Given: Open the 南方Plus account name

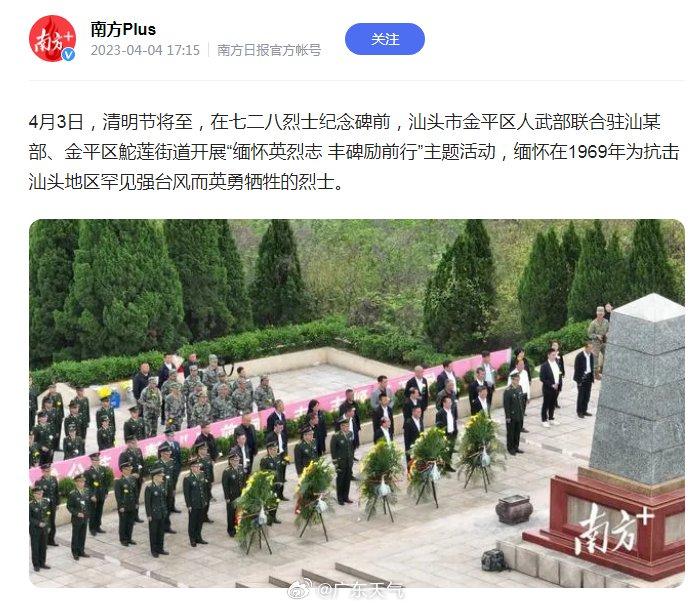Looking at the screenshot, I should click(x=123, y=29).
